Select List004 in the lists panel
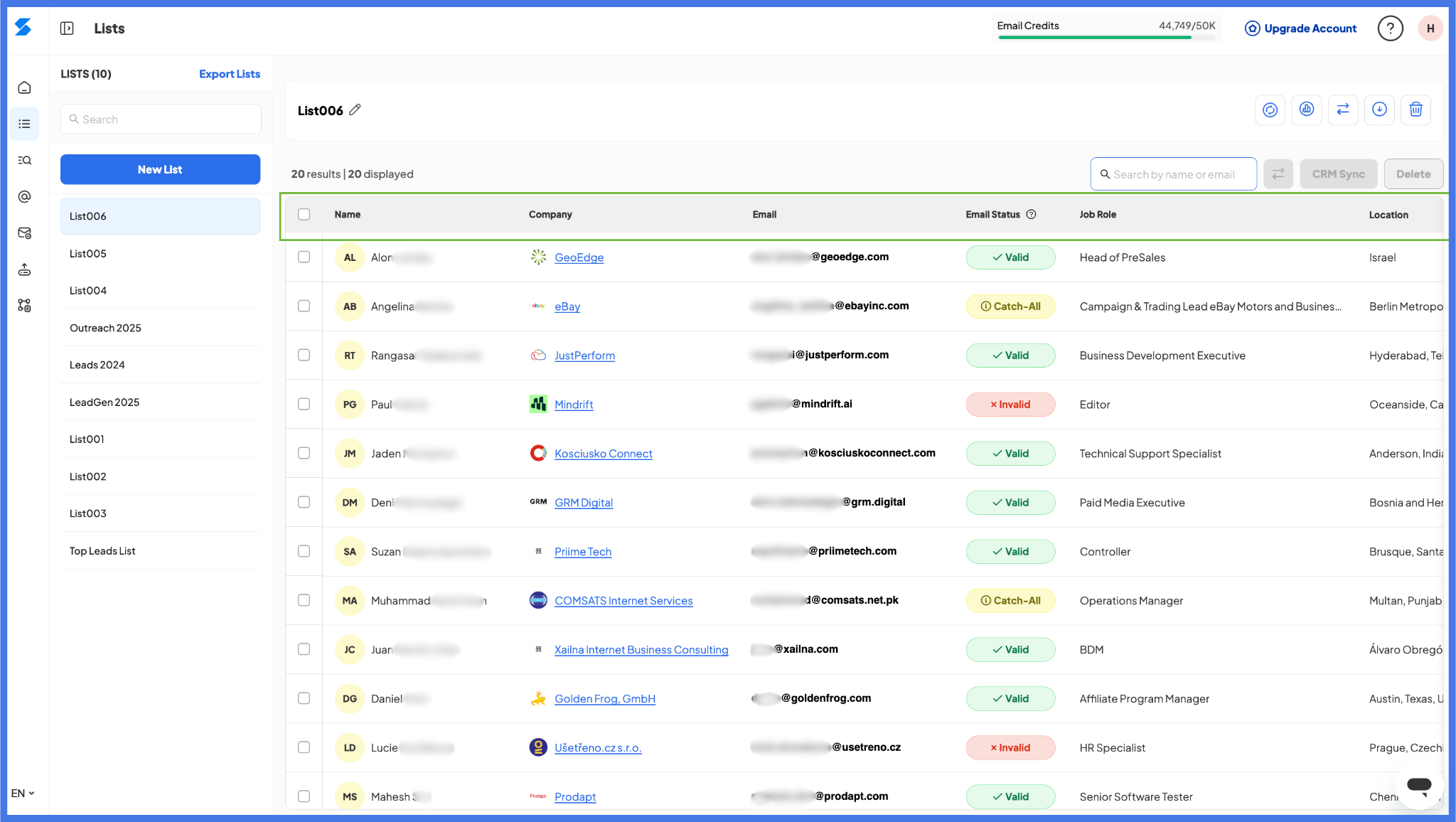The height and width of the screenshot is (822, 1456). coord(160,290)
